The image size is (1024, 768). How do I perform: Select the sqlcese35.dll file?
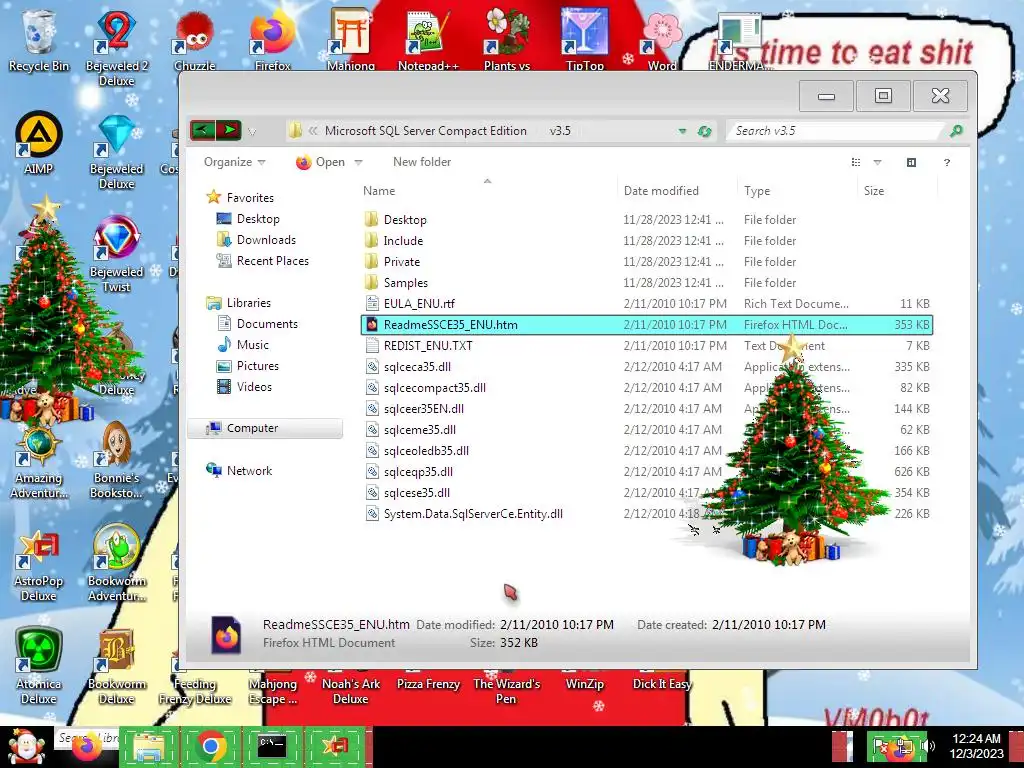(x=417, y=492)
